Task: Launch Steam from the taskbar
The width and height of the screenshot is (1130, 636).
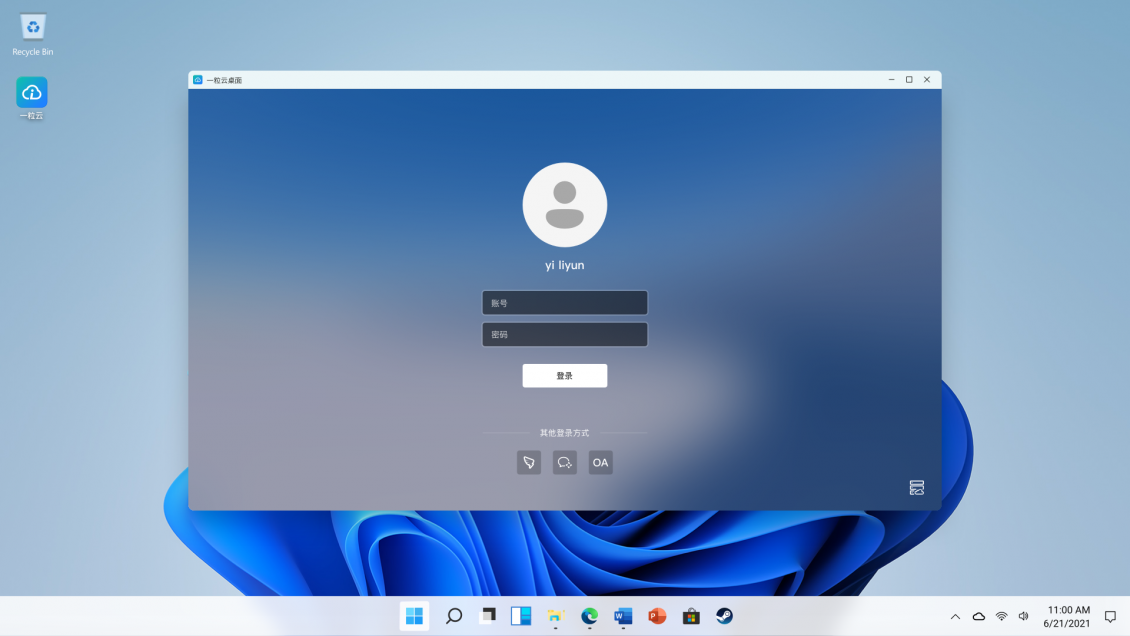Action: [724, 616]
